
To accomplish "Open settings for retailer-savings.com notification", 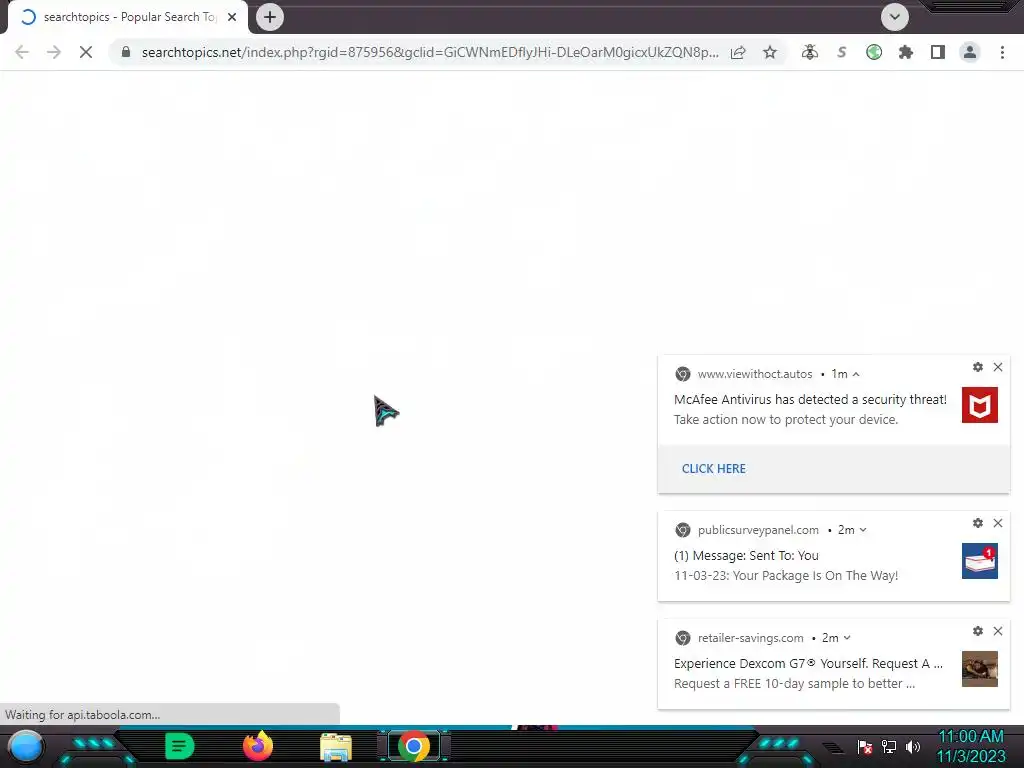I will tap(978, 631).
